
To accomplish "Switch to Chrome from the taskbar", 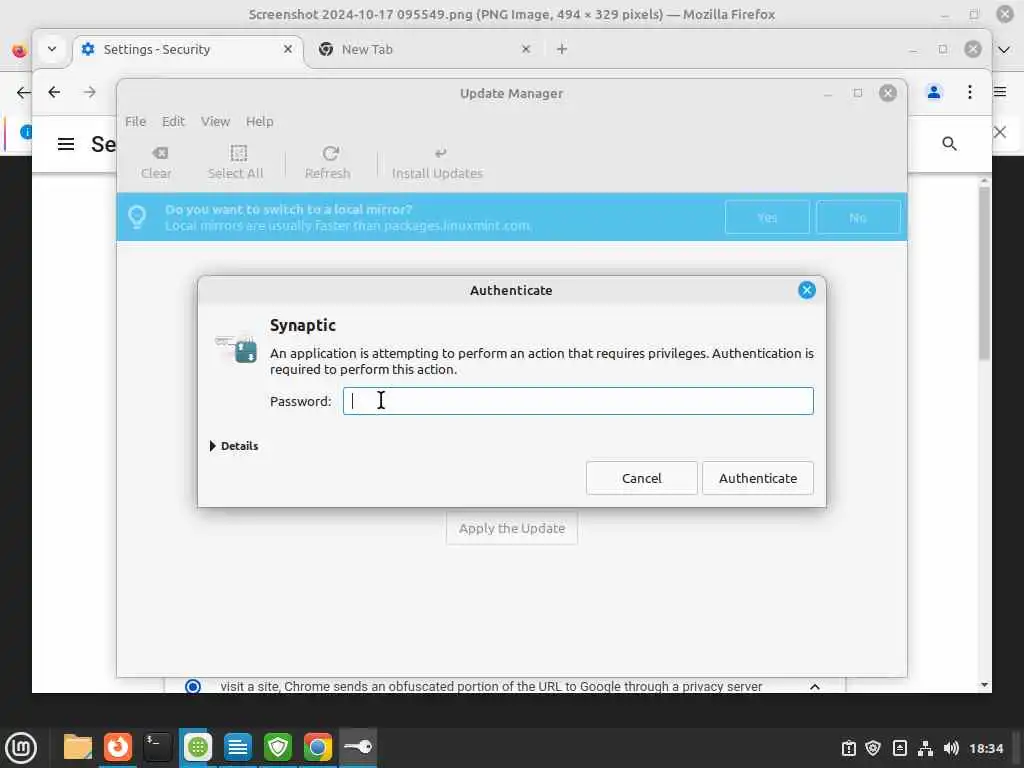I will pos(317,747).
